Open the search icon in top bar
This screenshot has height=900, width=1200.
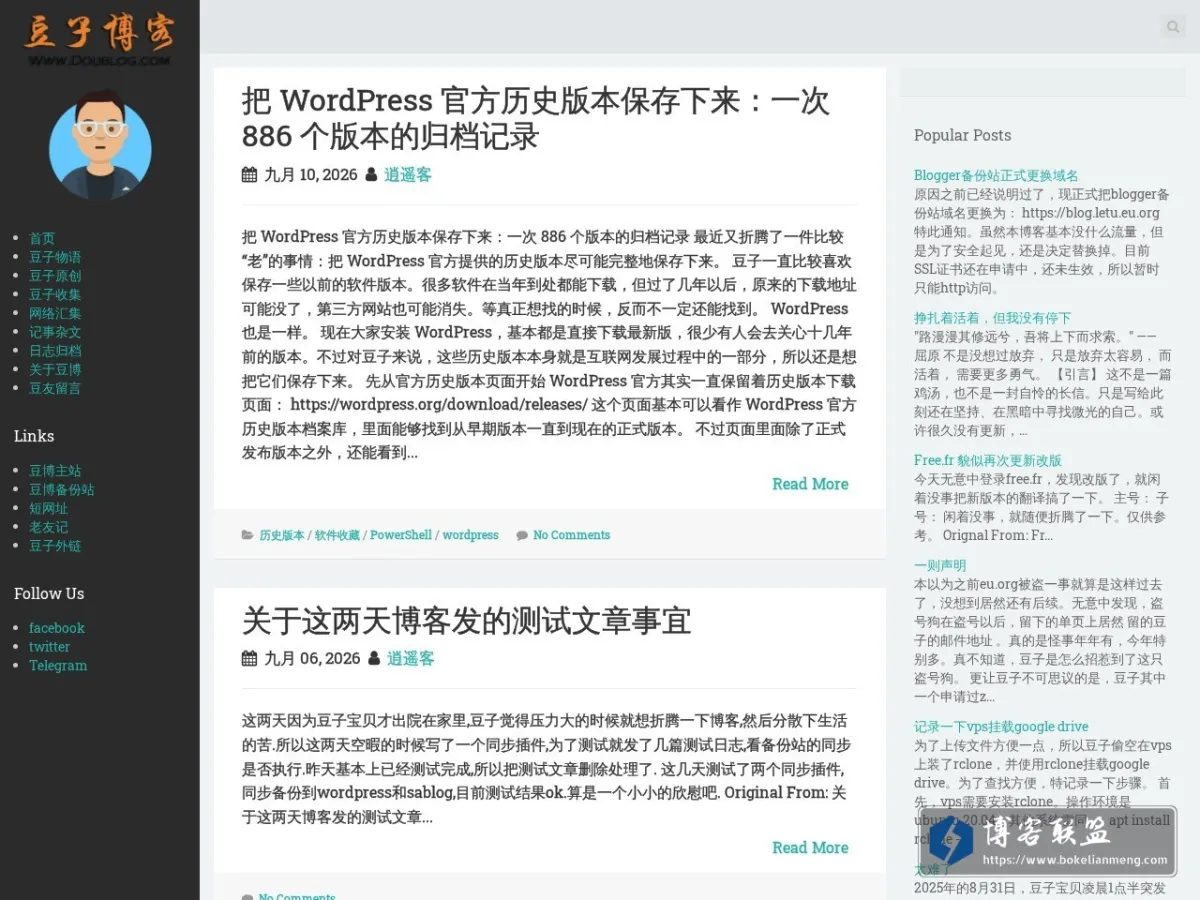[x=1173, y=27]
